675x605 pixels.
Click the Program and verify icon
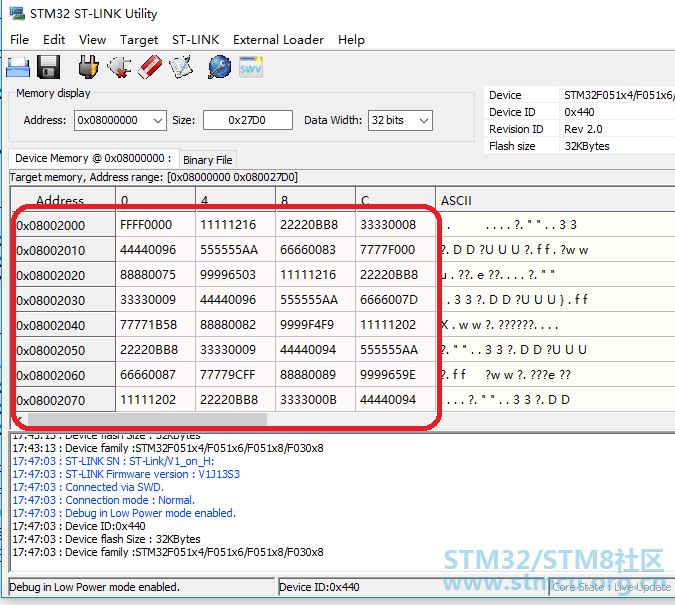(x=181, y=67)
